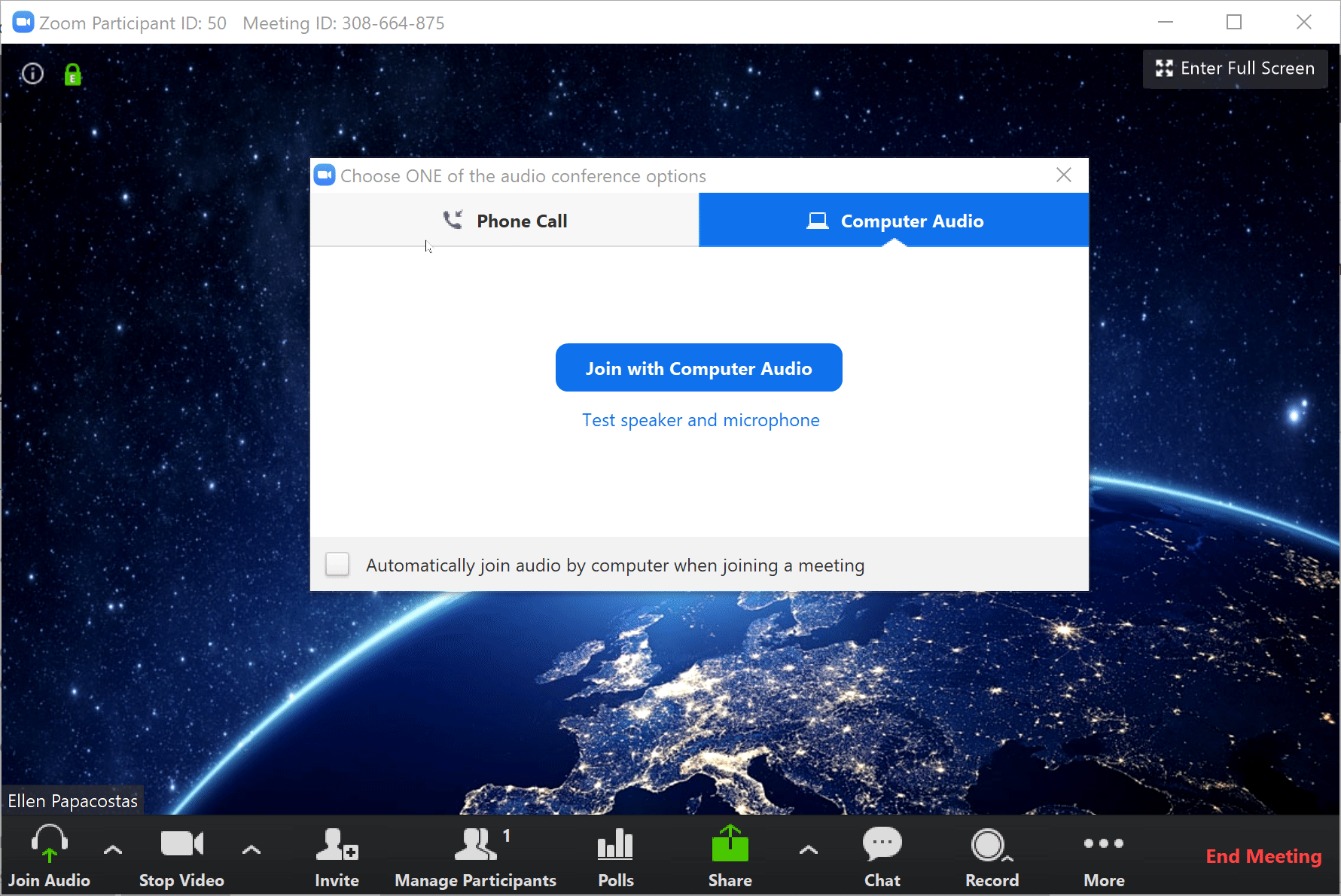Select the Computer Audio tab

click(x=894, y=220)
